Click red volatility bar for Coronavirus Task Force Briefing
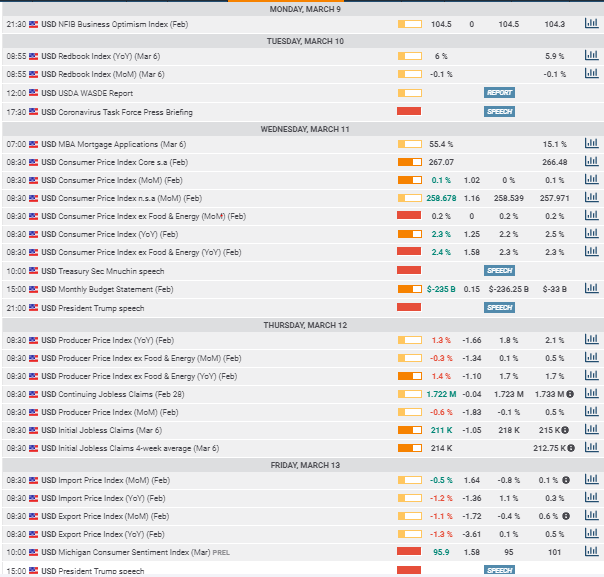 tap(409, 111)
